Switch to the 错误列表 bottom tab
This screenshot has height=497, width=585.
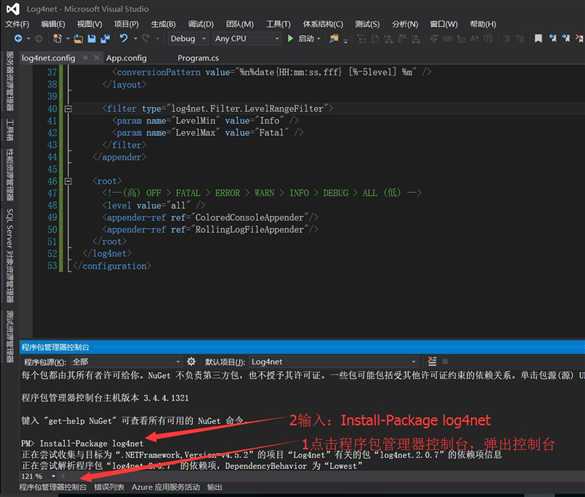point(109,487)
